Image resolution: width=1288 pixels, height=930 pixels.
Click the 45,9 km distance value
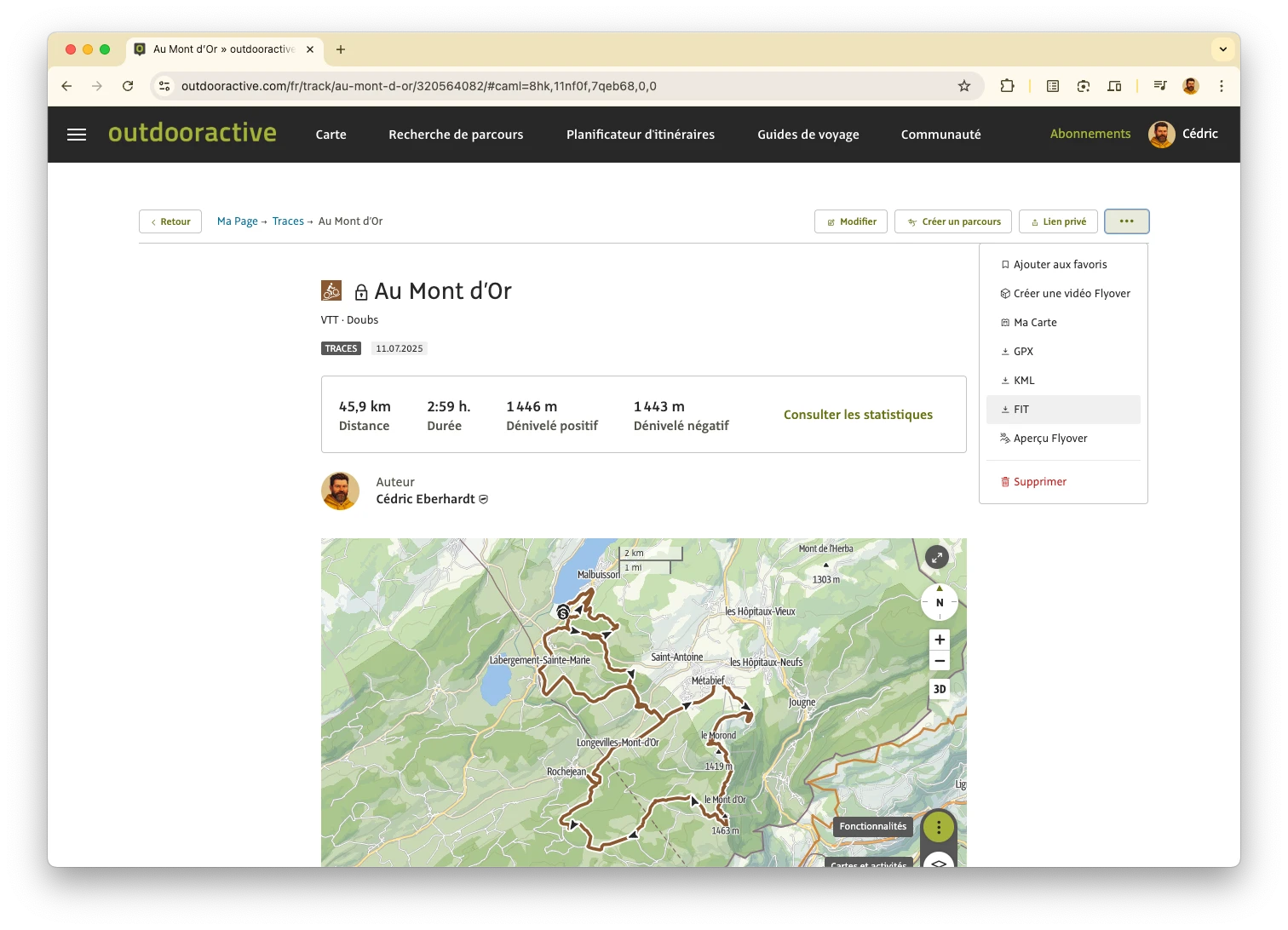pyautogui.click(x=365, y=407)
